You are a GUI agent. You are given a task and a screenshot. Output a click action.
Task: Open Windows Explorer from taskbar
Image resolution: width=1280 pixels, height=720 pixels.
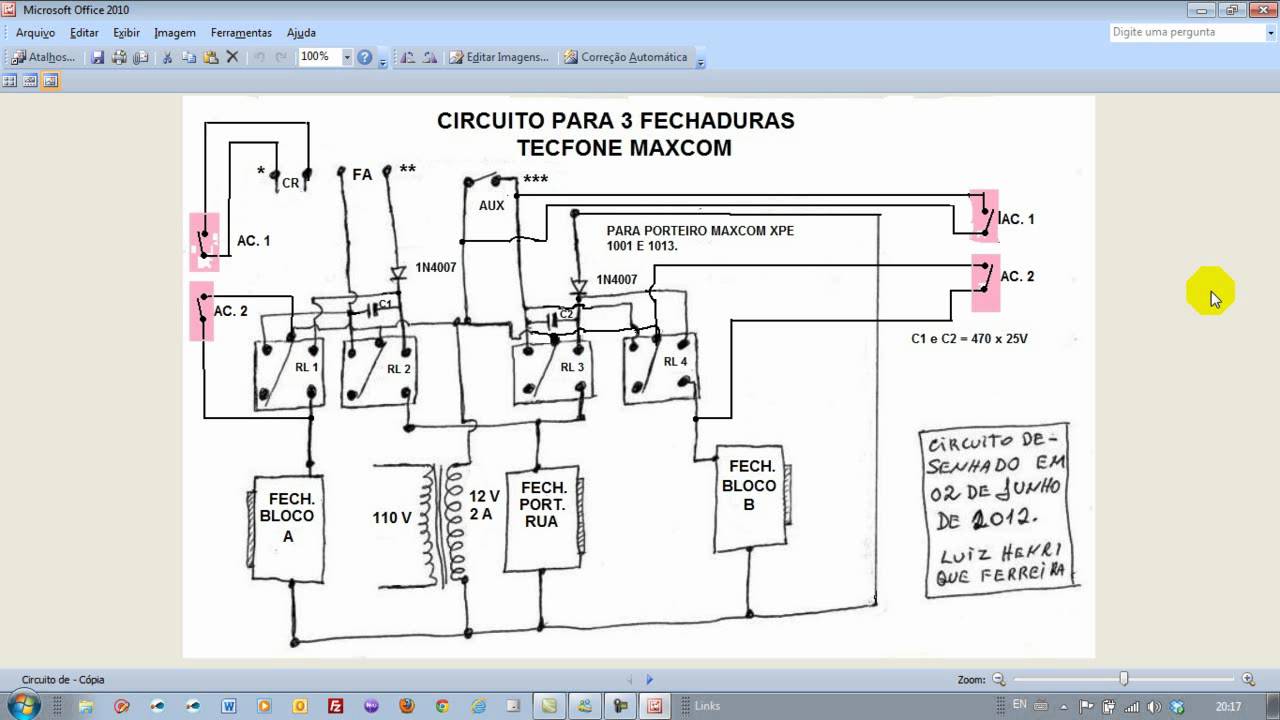(x=86, y=706)
